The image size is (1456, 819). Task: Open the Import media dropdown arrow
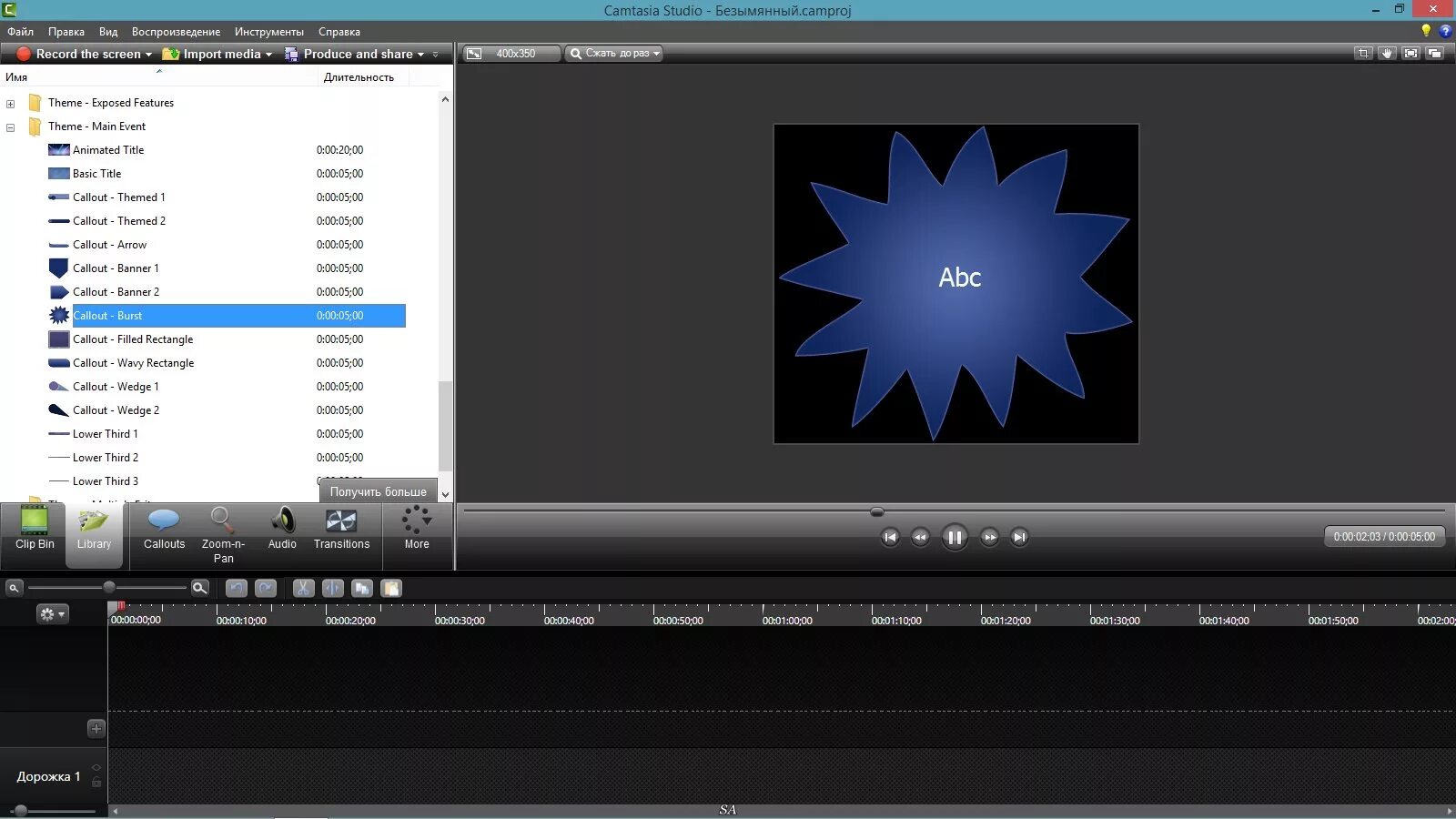click(268, 55)
